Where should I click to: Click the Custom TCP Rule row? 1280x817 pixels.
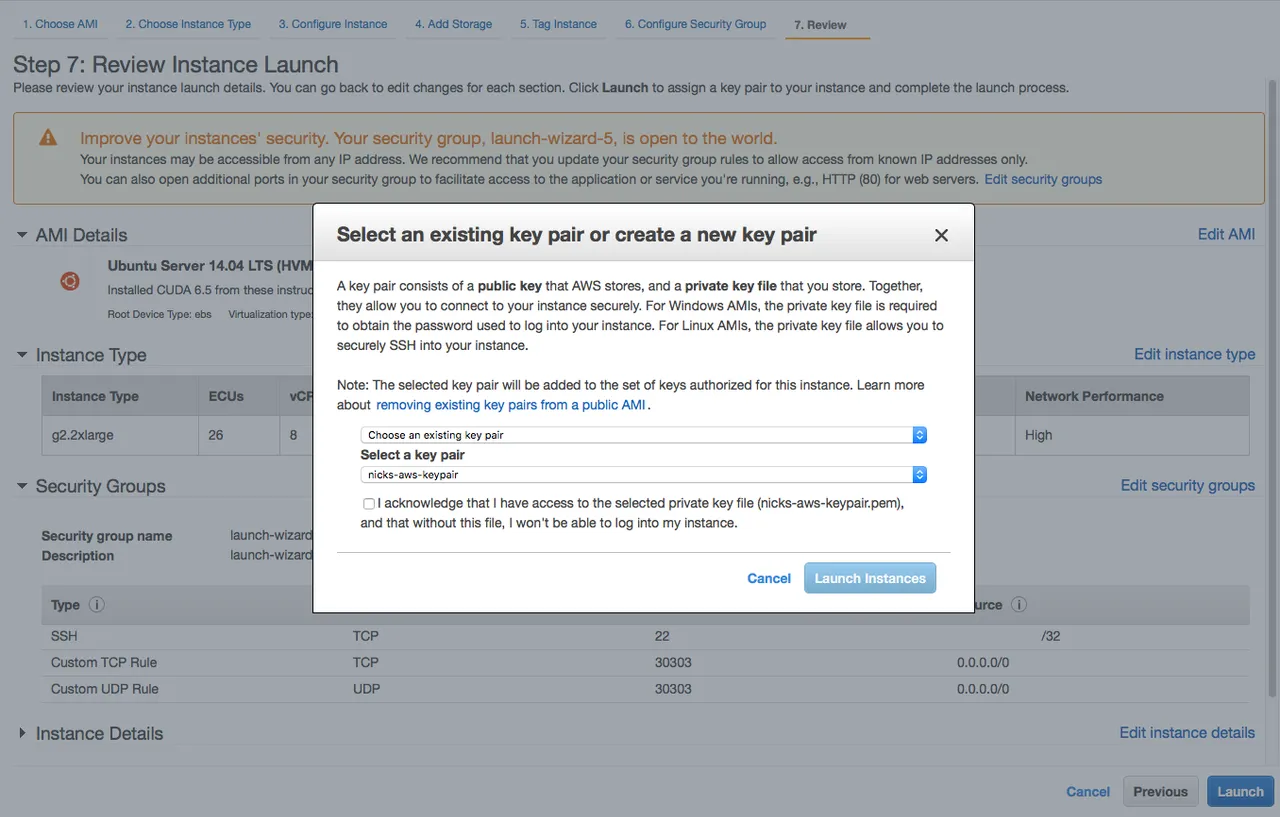click(646, 662)
